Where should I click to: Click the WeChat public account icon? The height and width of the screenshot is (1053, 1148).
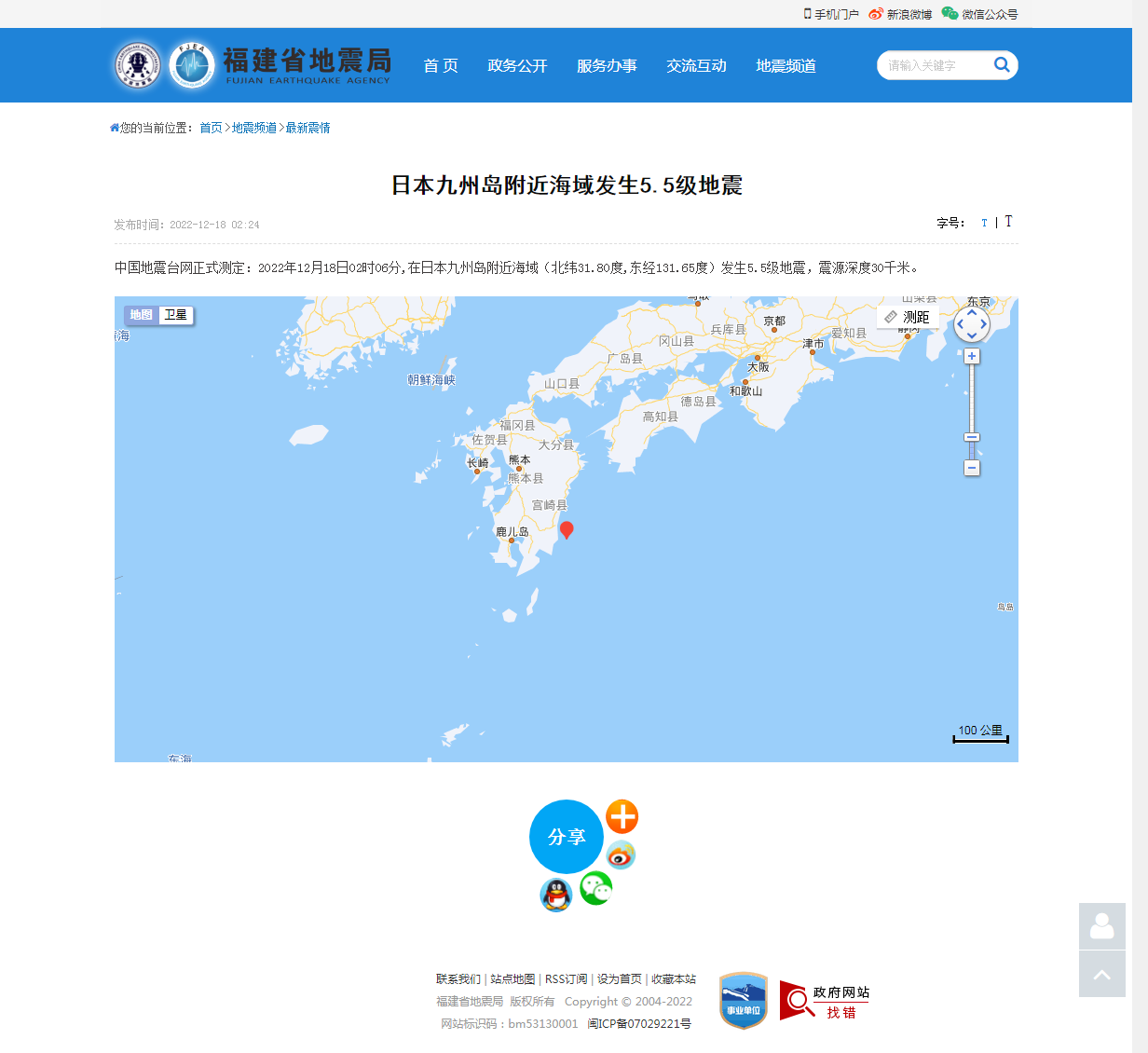coord(950,14)
